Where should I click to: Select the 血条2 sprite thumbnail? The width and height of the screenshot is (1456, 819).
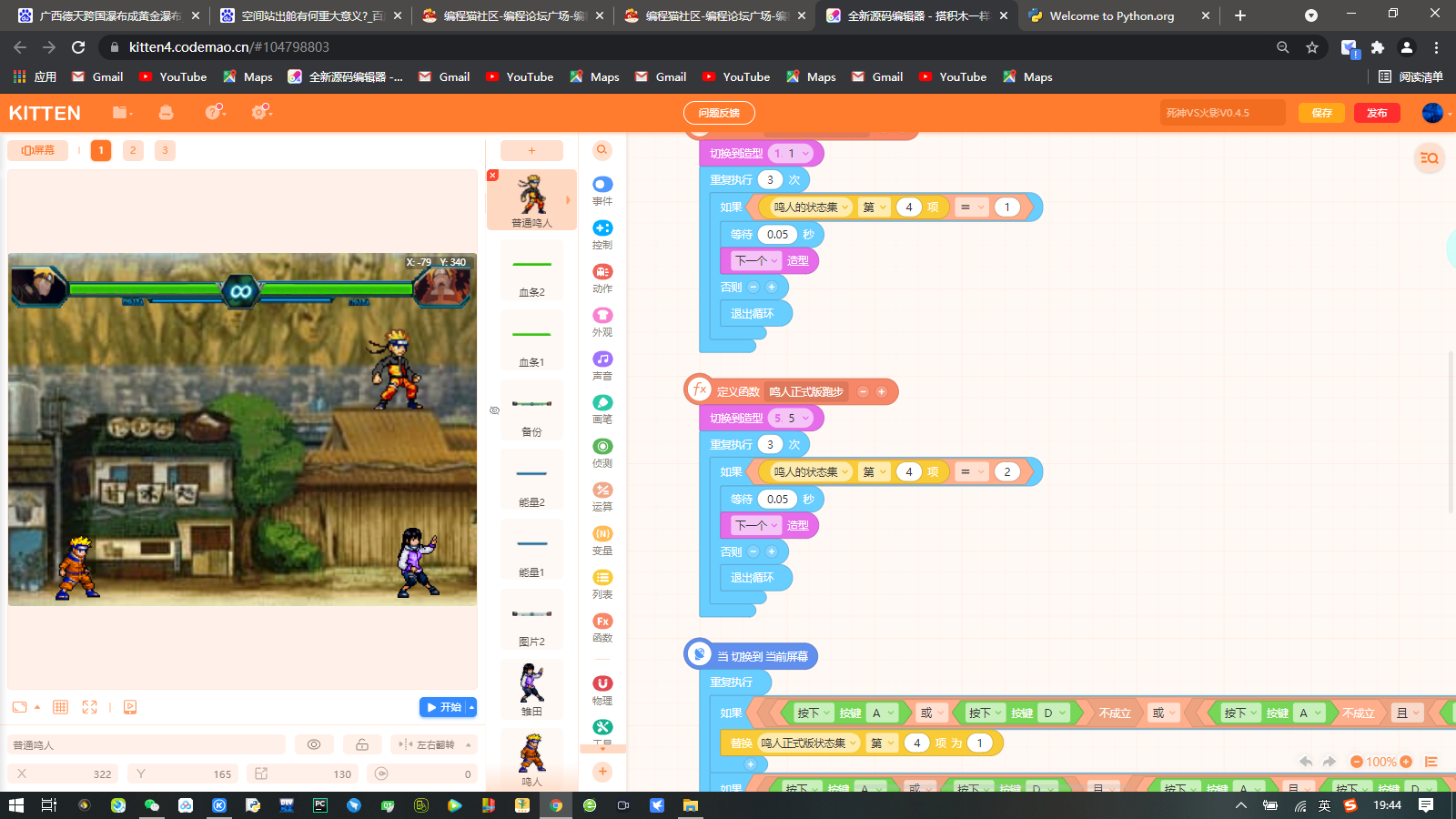coord(531,270)
